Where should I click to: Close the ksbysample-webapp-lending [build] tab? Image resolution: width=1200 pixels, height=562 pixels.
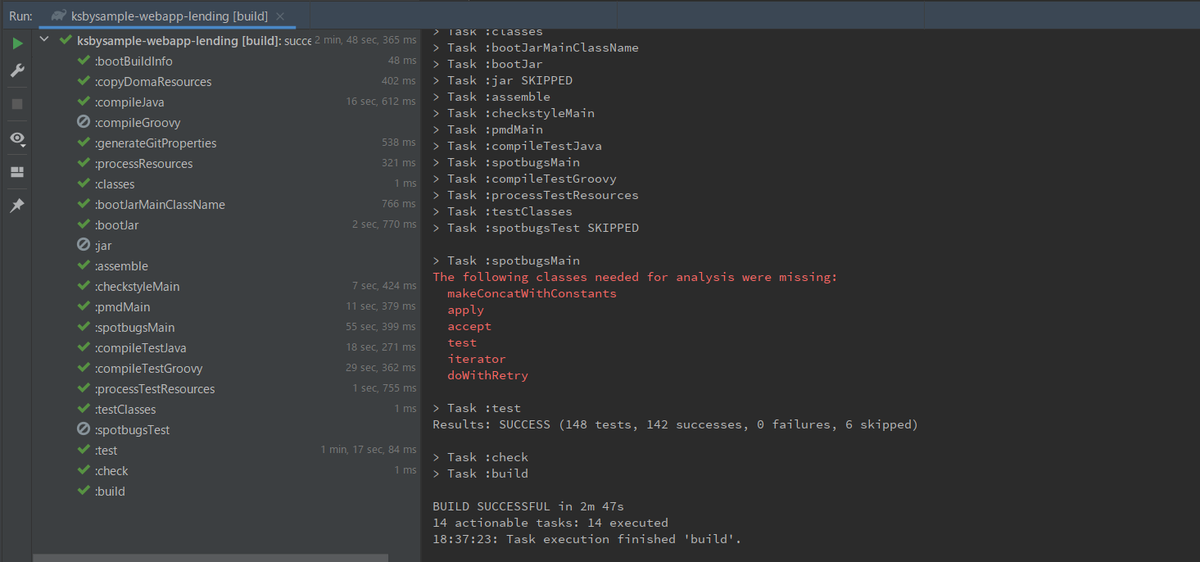pos(280,16)
